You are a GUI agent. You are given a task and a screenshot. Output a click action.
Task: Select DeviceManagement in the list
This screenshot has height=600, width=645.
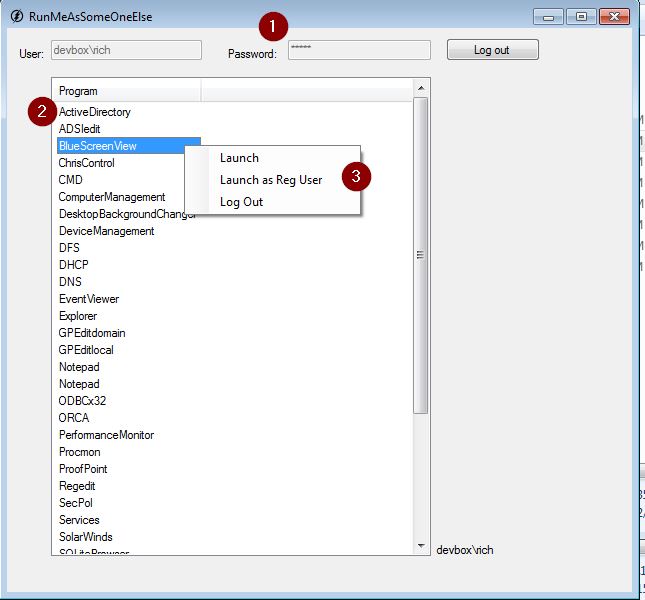106,231
